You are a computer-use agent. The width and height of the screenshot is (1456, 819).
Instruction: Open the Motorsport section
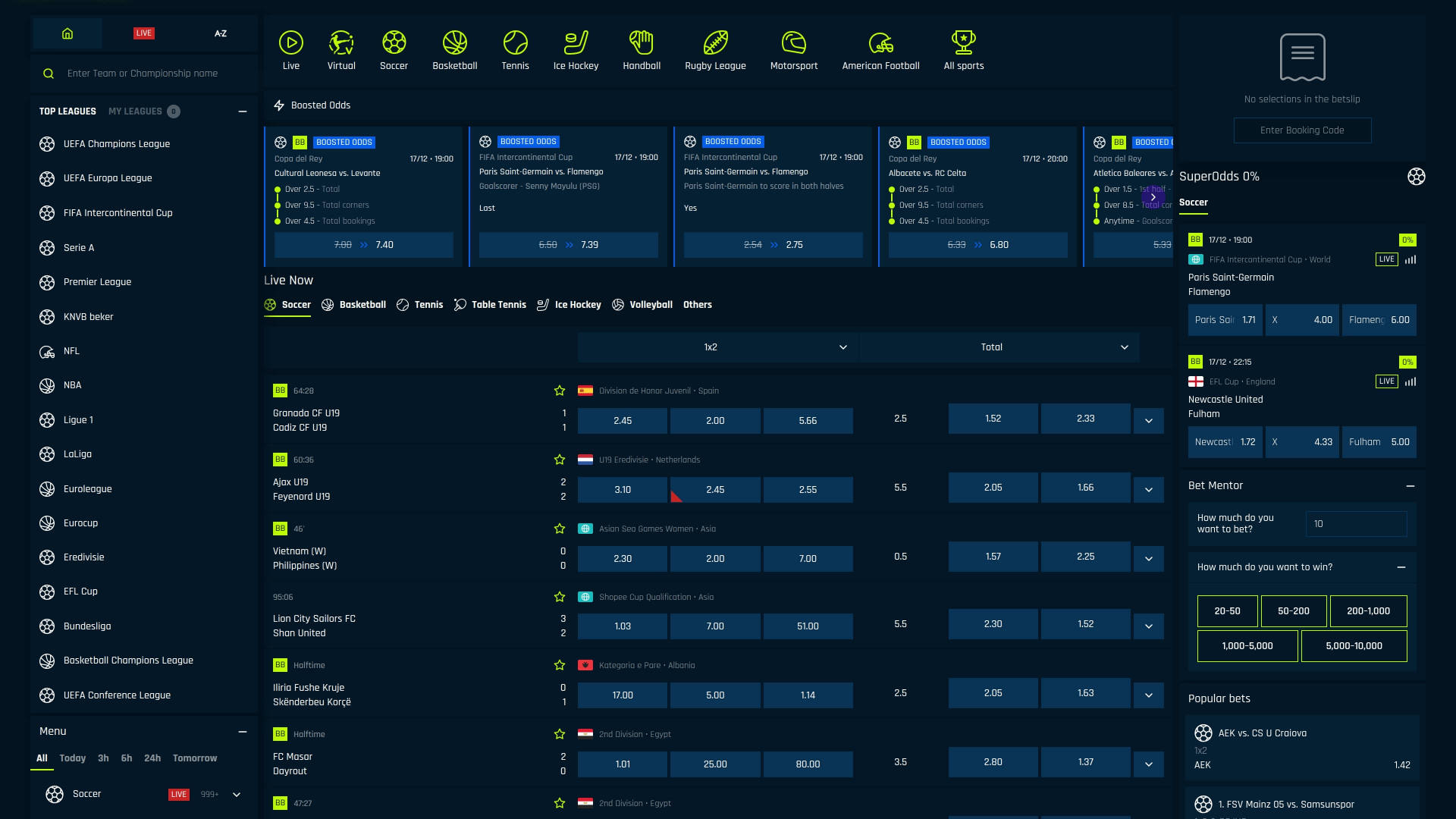tap(793, 49)
